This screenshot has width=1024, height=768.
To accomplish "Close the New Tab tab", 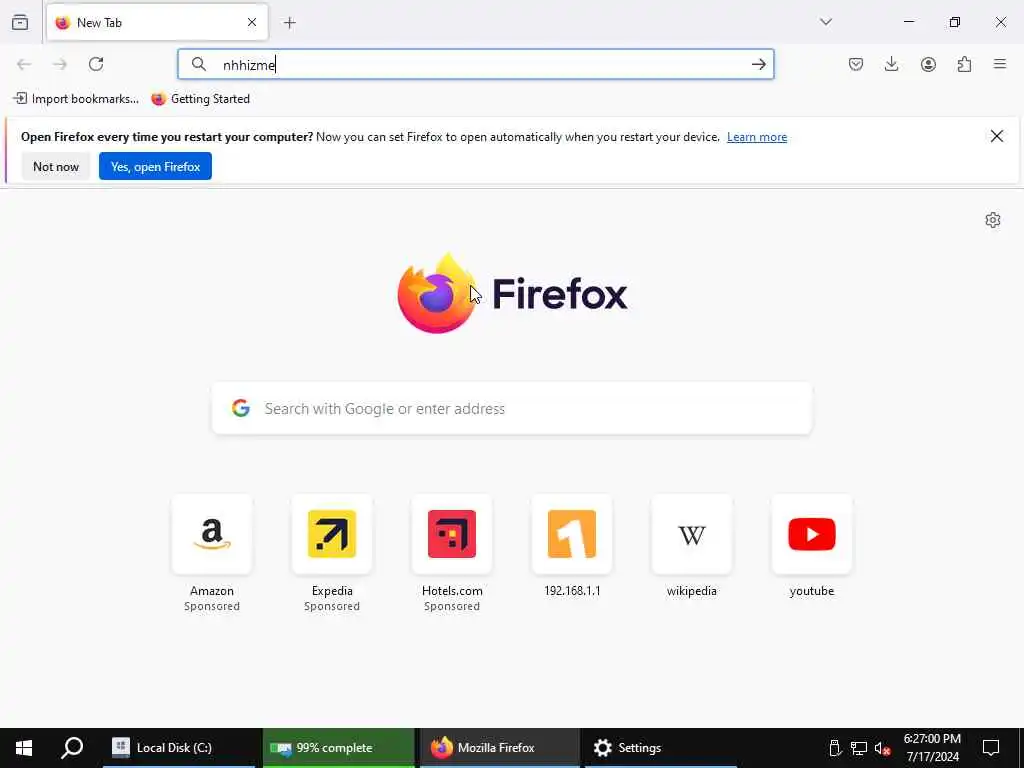I will [x=252, y=22].
